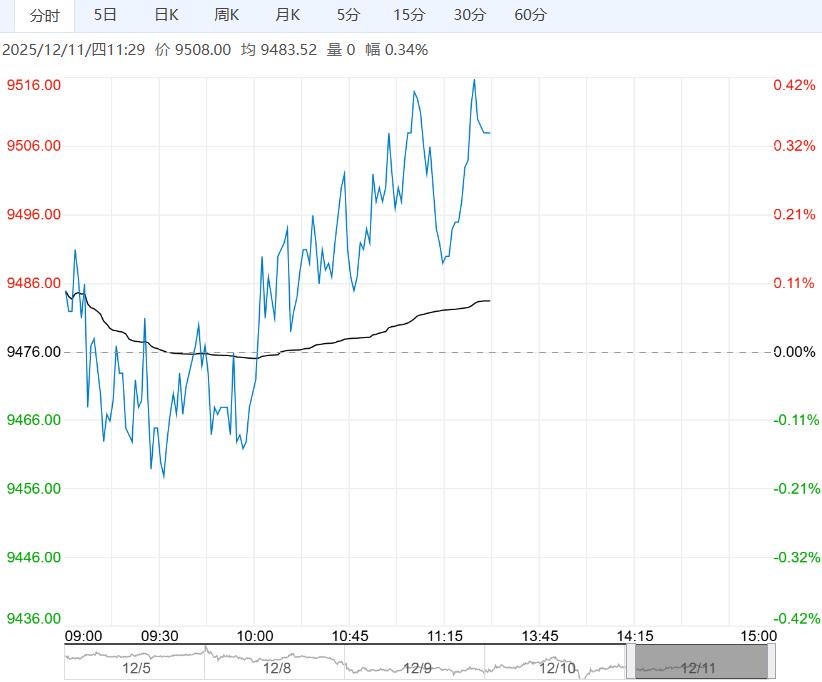Image resolution: width=822 pixels, height=682 pixels.
Task: Switch to the 月K monthly chart
Action: coord(288,15)
